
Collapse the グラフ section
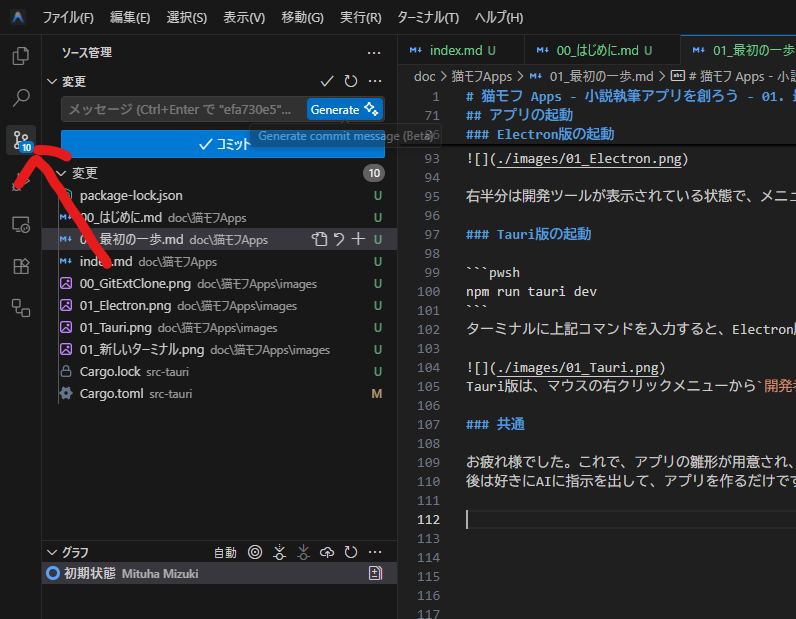[52, 552]
